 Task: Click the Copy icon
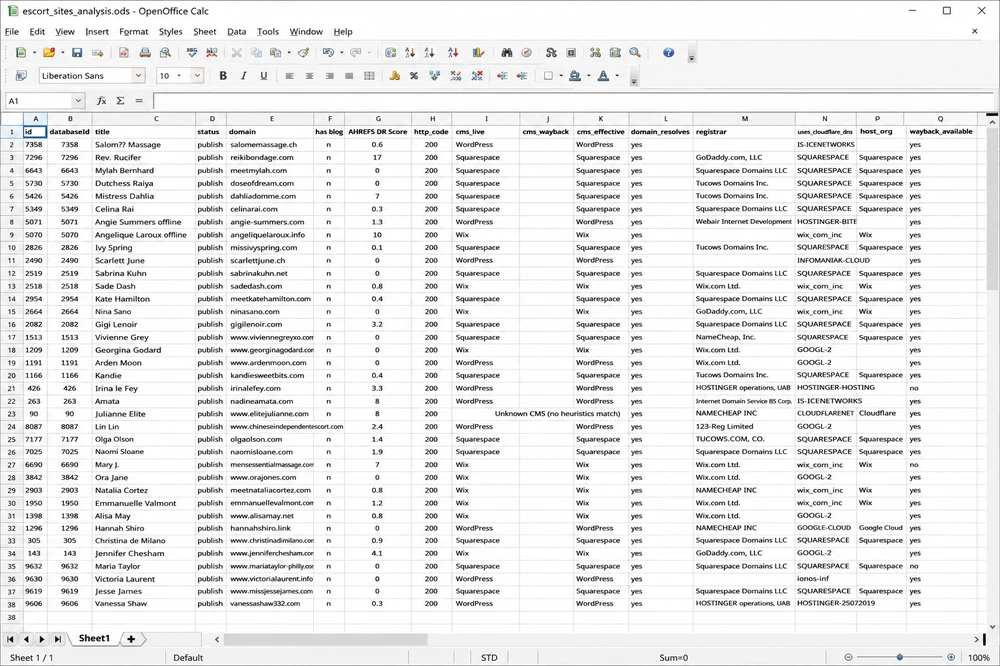(x=256, y=53)
